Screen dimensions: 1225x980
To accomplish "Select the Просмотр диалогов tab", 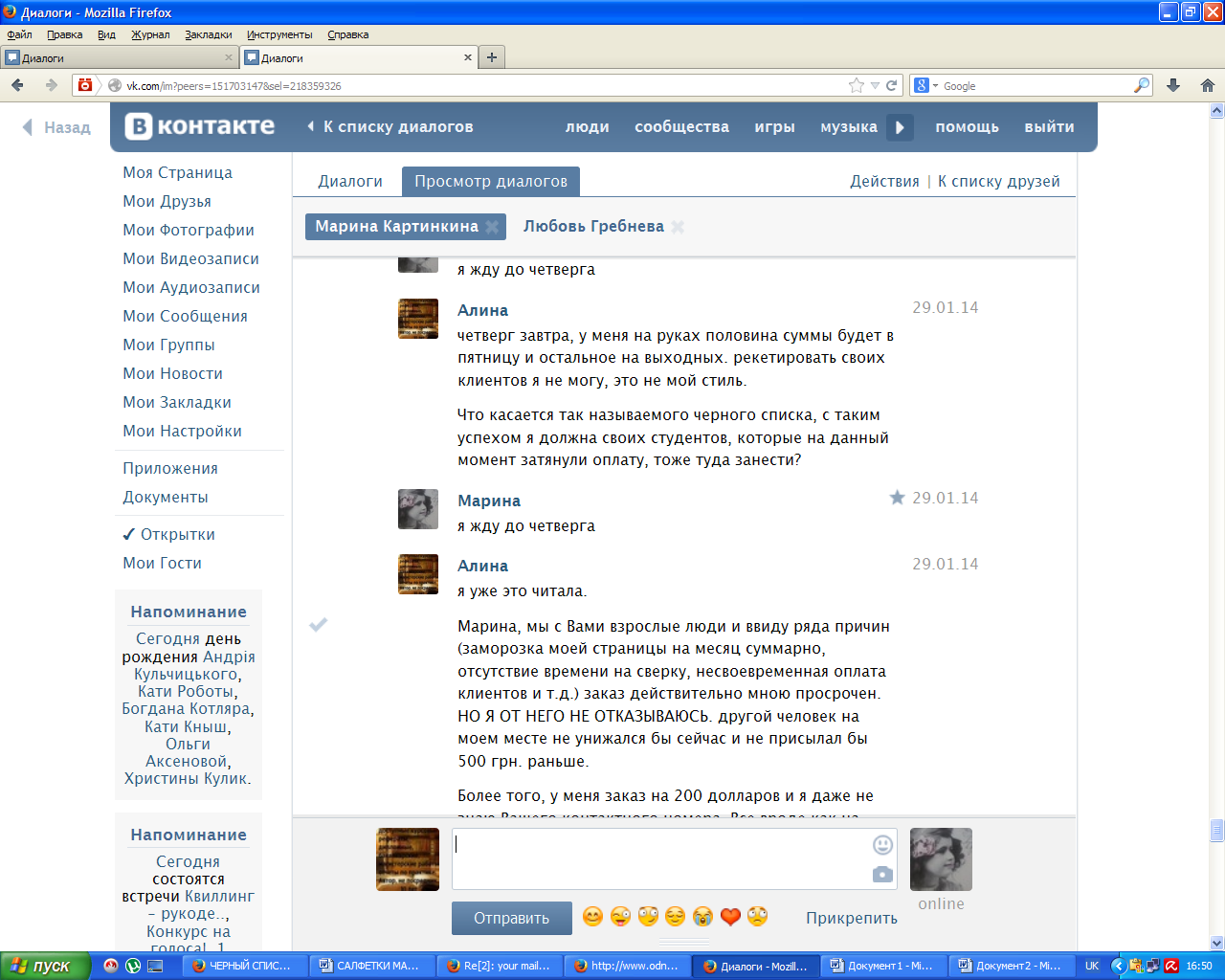I will tap(491, 181).
